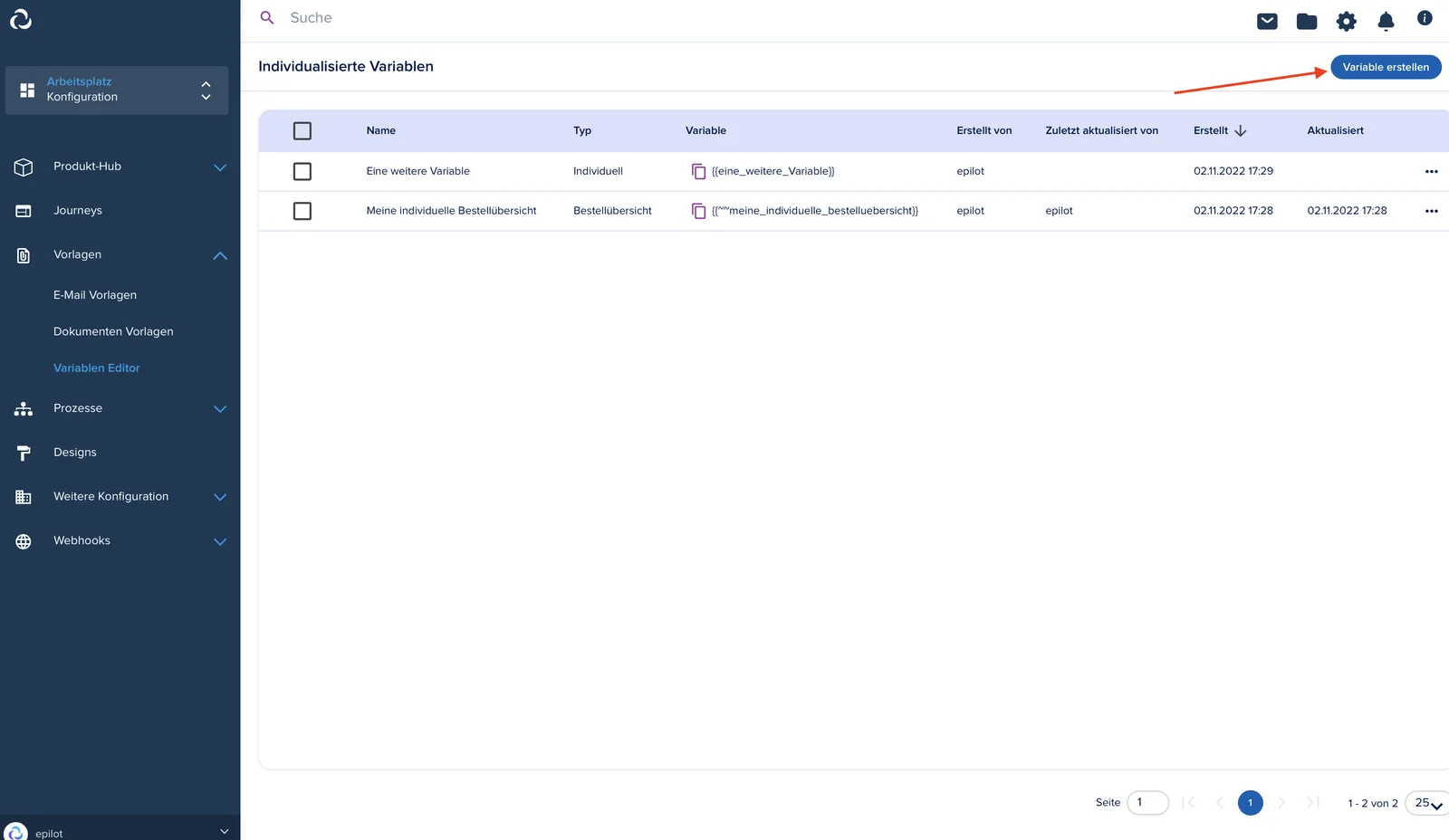Click the Variable column header

(x=705, y=130)
